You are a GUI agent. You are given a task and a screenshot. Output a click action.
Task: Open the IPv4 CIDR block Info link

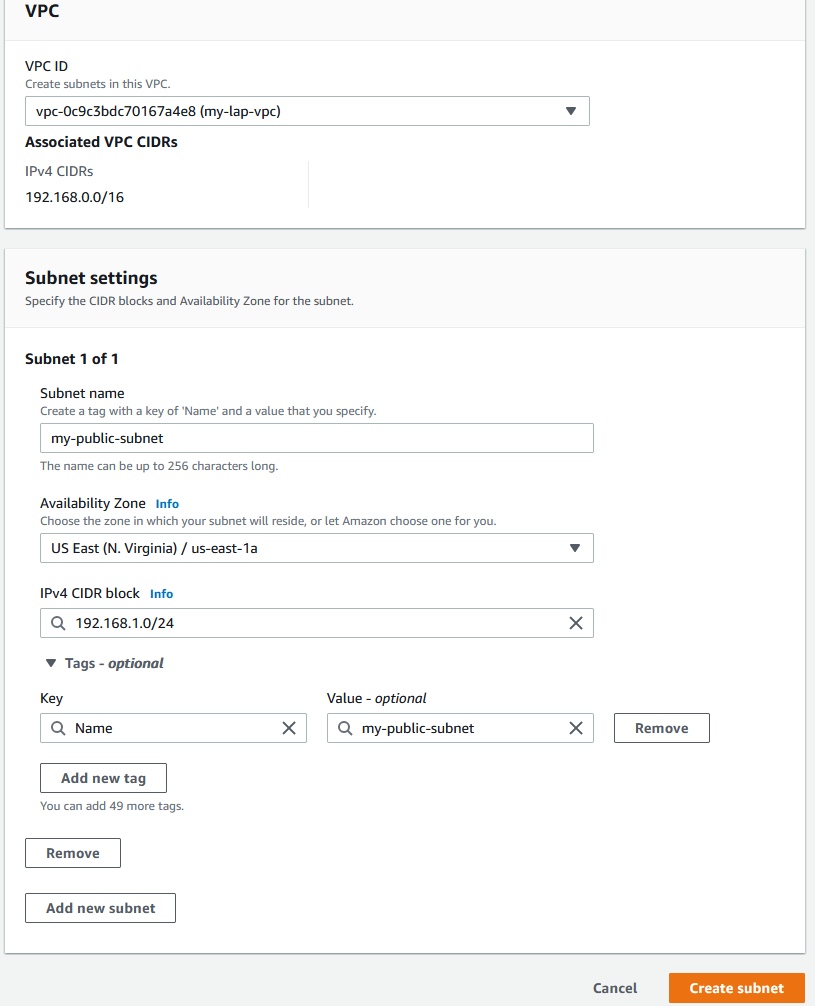pyautogui.click(x=161, y=594)
